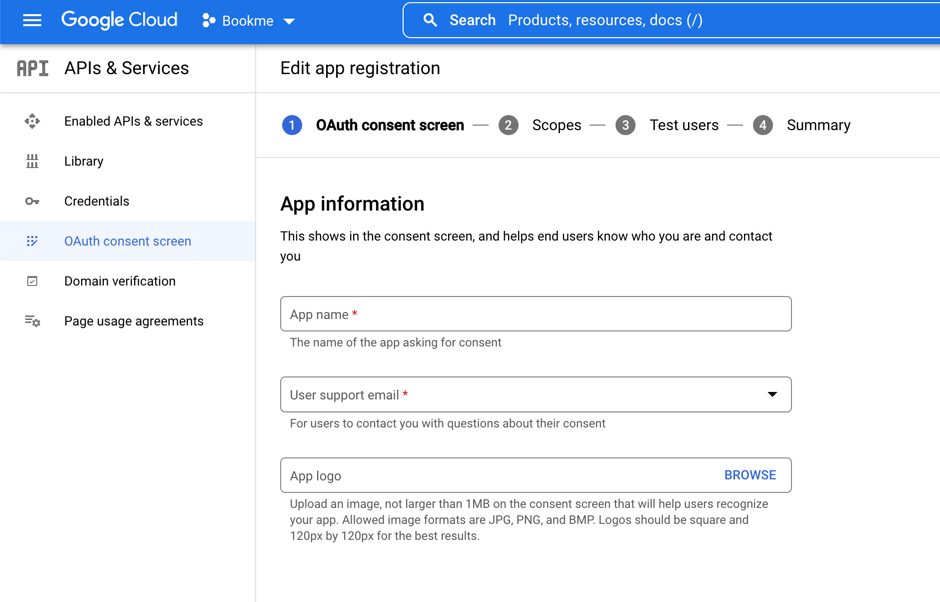Click the Enabled APIs & services icon
This screenshot has width=940, height=602.
click(32, 121)
